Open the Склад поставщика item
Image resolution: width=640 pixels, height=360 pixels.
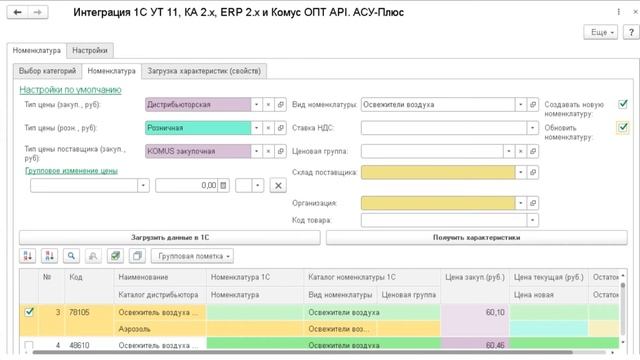[x=533, y=172]
